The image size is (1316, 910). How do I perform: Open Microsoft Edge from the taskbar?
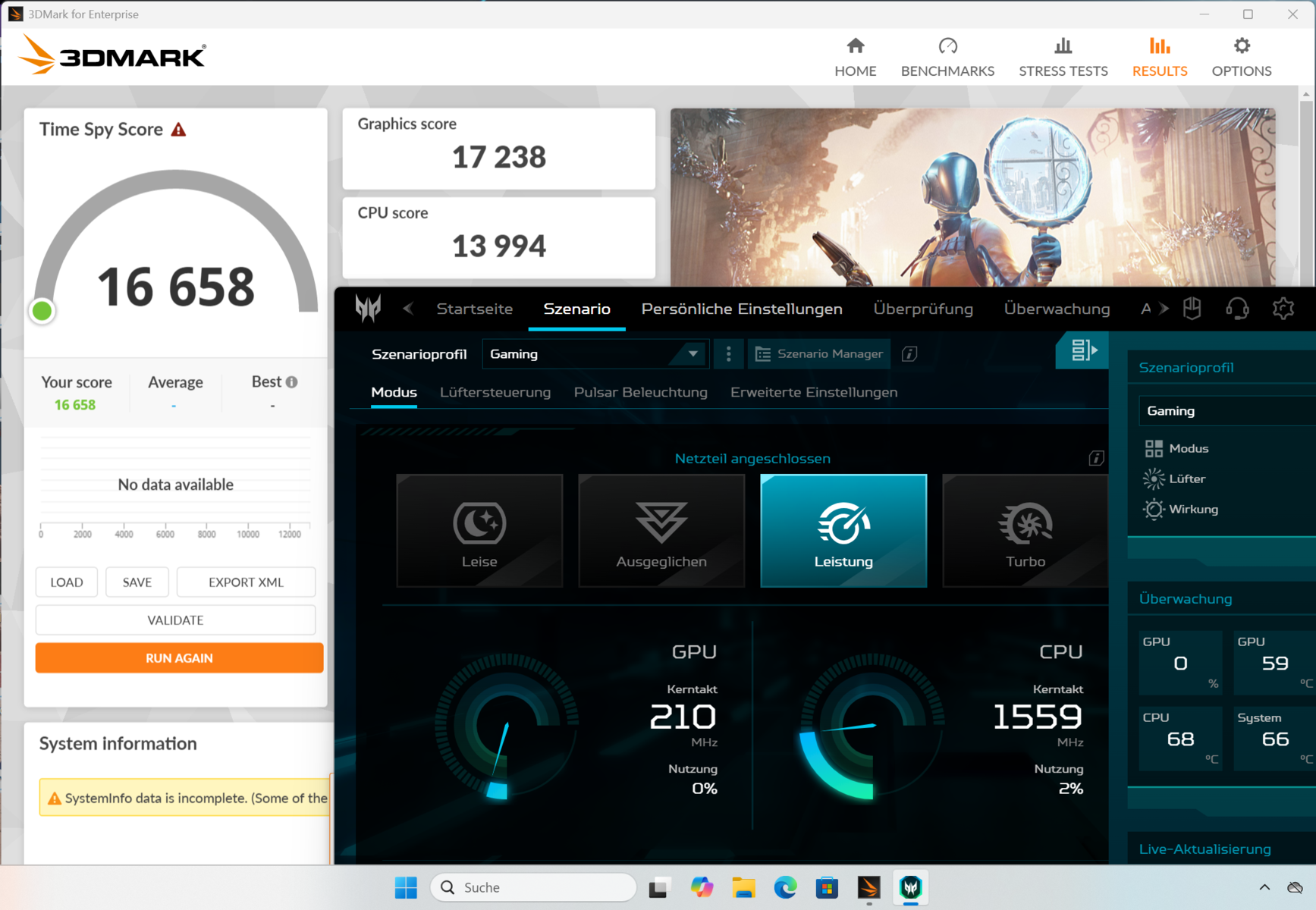click(785, 887)
